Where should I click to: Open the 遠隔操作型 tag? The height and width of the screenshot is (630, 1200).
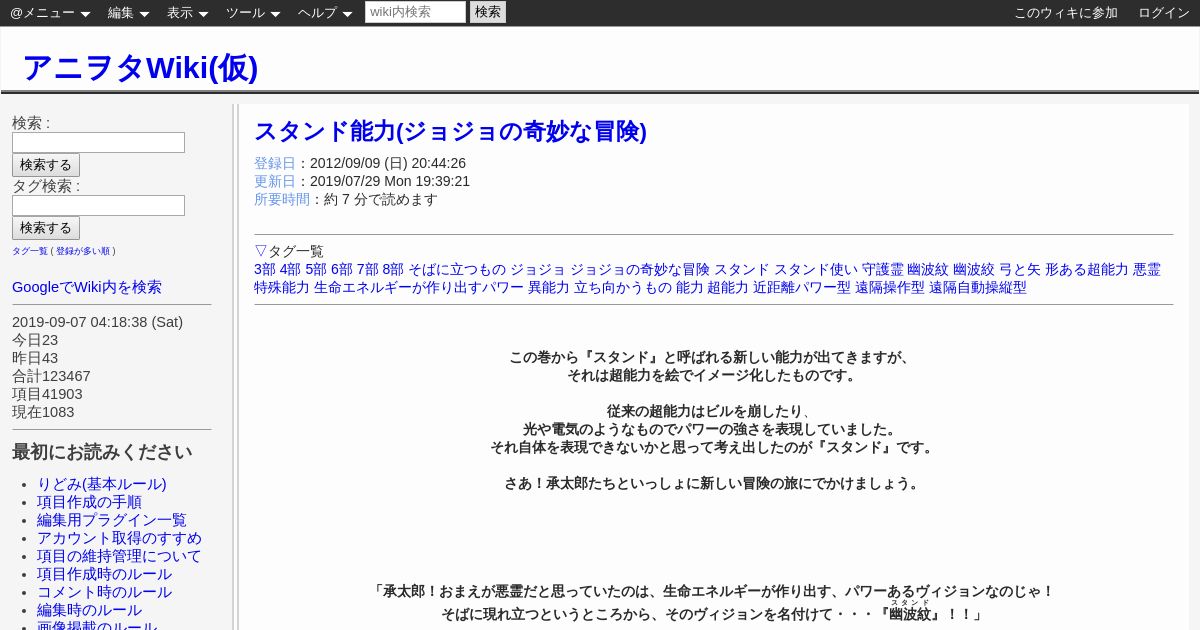890,287
